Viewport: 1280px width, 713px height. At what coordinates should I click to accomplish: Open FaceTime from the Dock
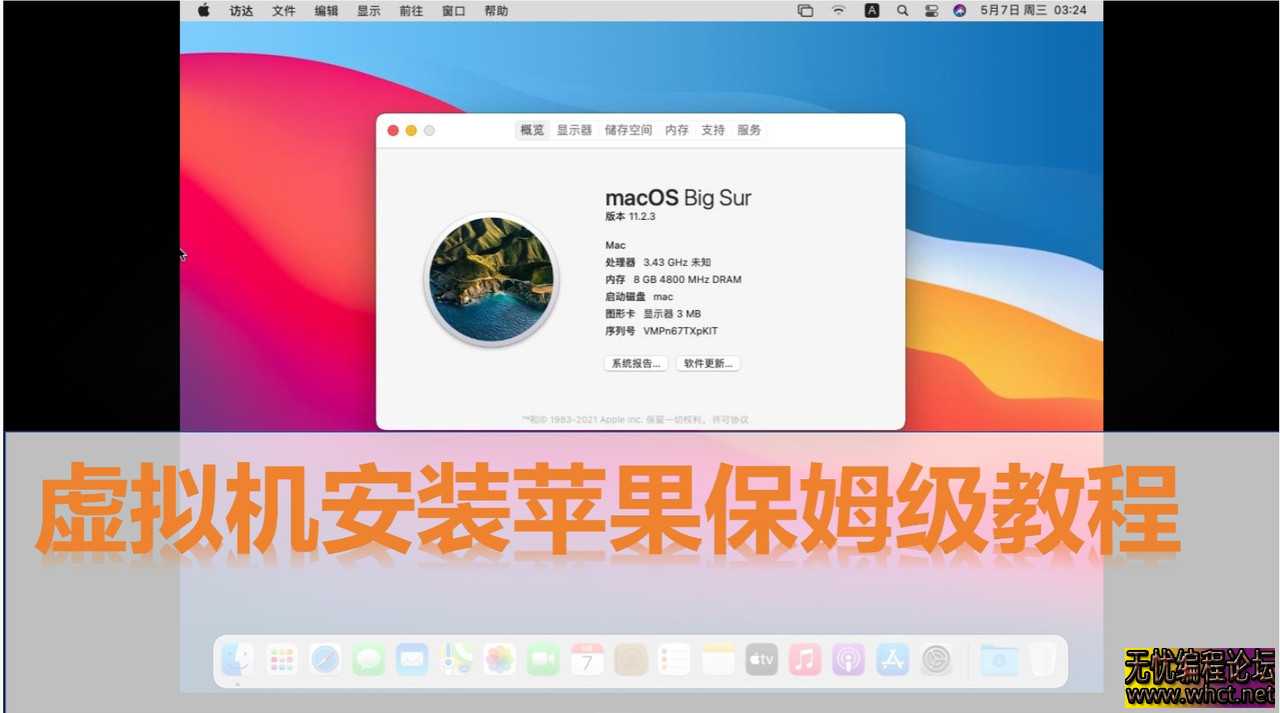click(543, 659)
